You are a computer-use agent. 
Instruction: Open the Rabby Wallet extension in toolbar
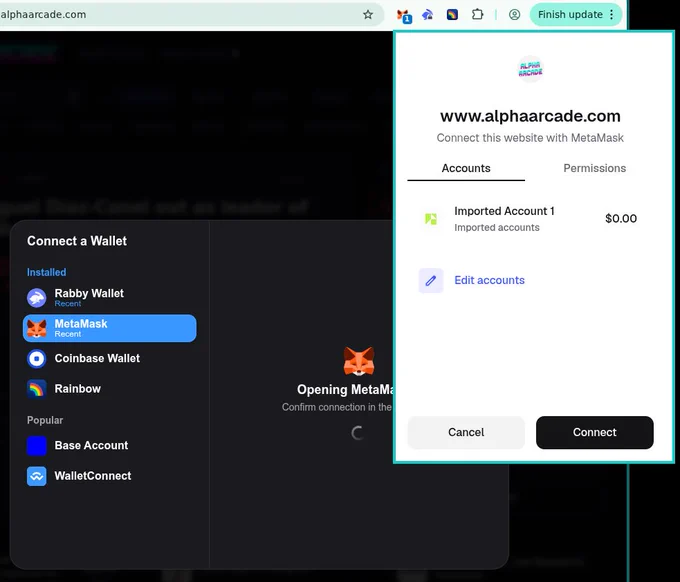tap(428, 15)
